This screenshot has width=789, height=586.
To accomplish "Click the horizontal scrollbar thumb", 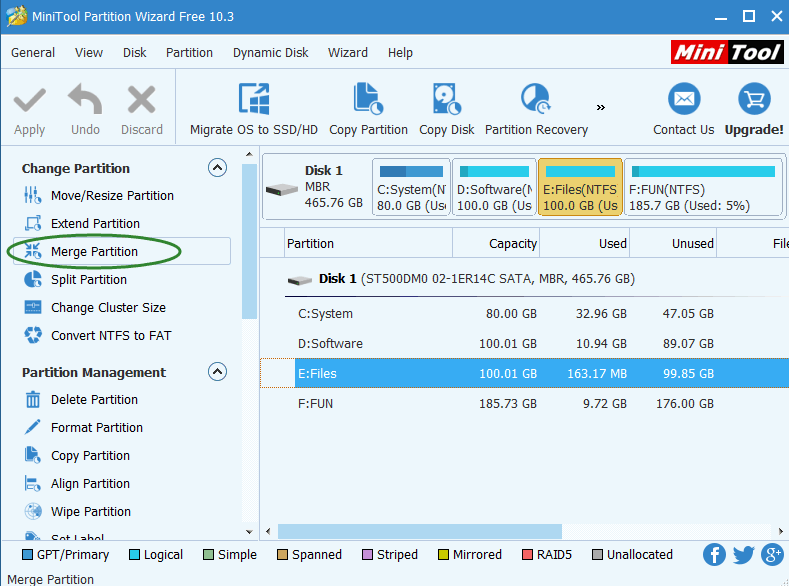I will pyautogui.click(x=420, y=531).
